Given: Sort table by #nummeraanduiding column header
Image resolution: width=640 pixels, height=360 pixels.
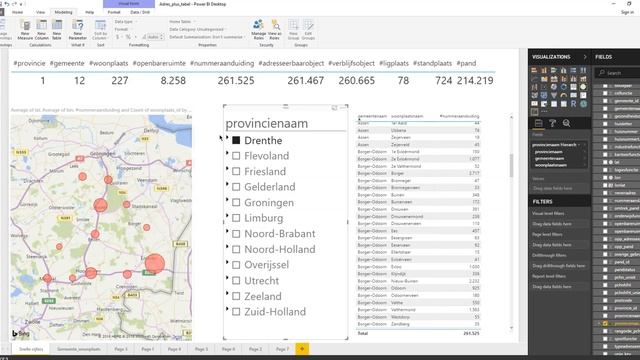Looking at the screenshot, I should (459, 116).
